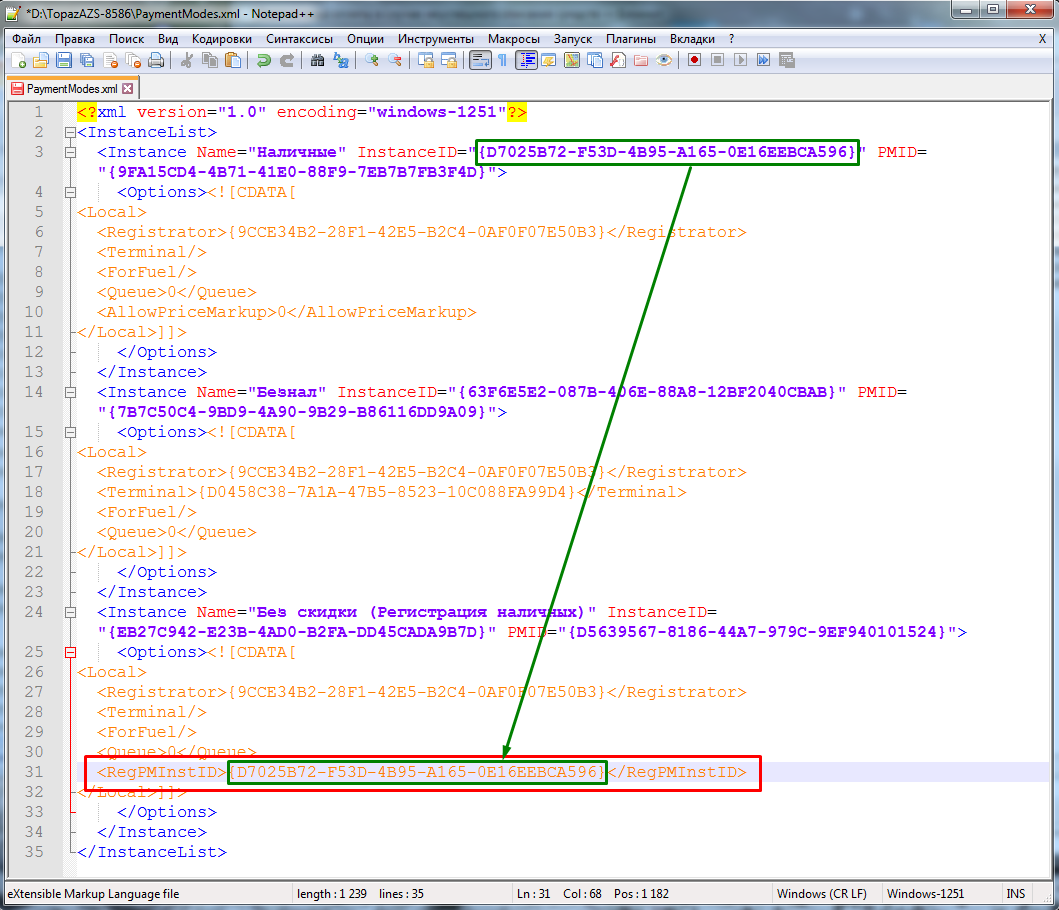Open the Replace dialog icon
The height and width of the screenshot is (910, 1059).
341,61
